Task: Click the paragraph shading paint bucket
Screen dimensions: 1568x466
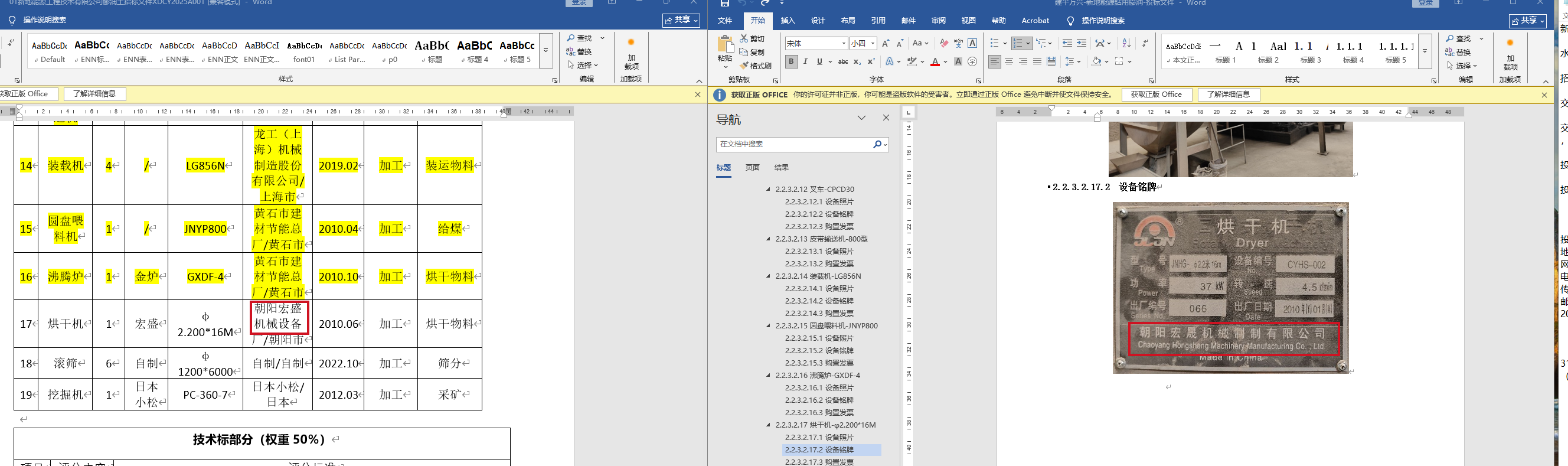Action: point(1096,61)
